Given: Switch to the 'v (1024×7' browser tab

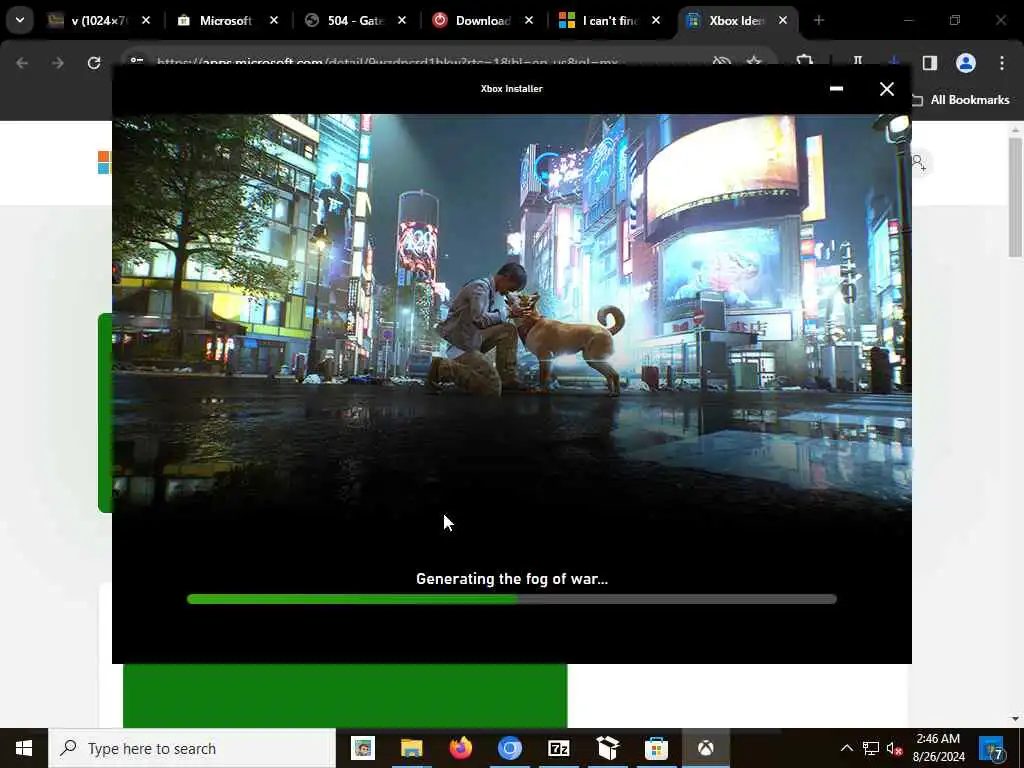Looking at the screenshot, I should tap(98, 20).
